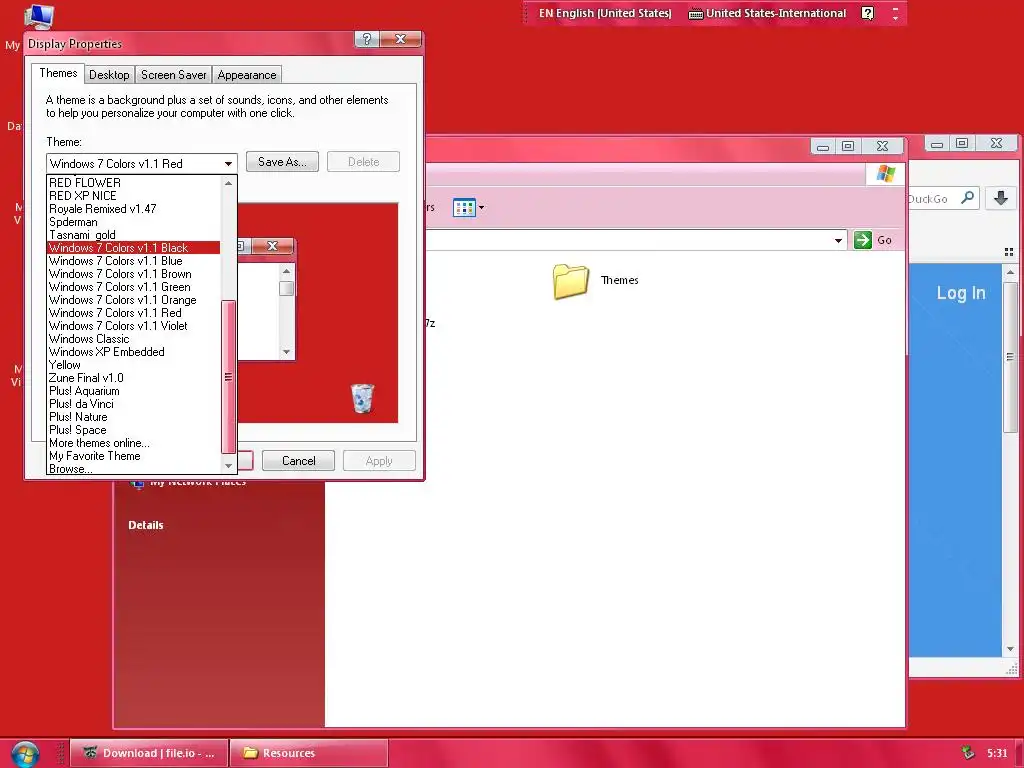Viewport: 1024px width, 768px height.
Task: Click the Start orb on the taskbar
Action: click(25, 754)
